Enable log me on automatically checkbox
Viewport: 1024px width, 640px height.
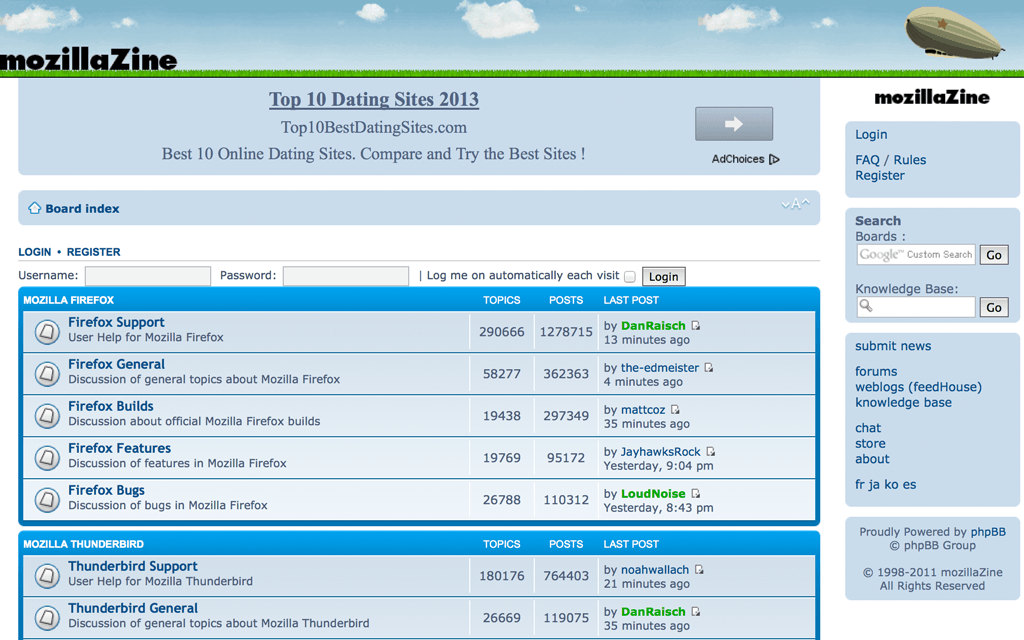630,277
